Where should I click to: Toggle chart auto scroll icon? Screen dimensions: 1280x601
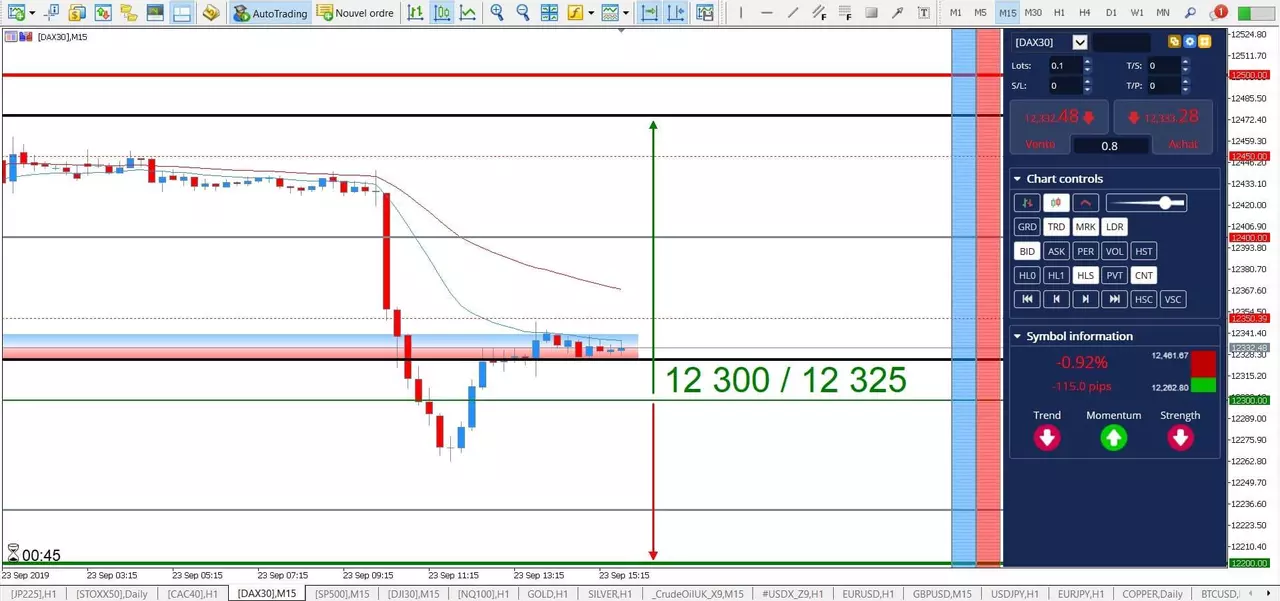(650, 13)
